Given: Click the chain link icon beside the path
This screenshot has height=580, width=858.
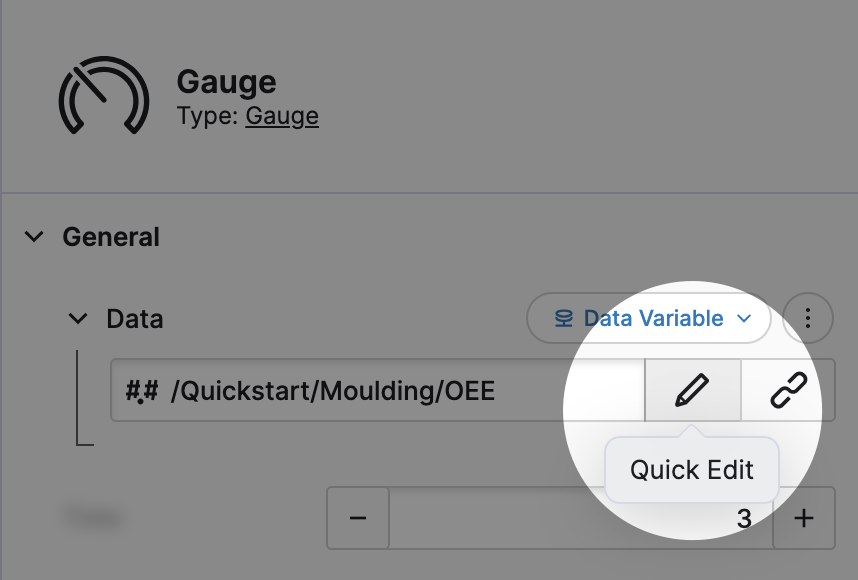Looking at the screenshot, I should (788, 391).
